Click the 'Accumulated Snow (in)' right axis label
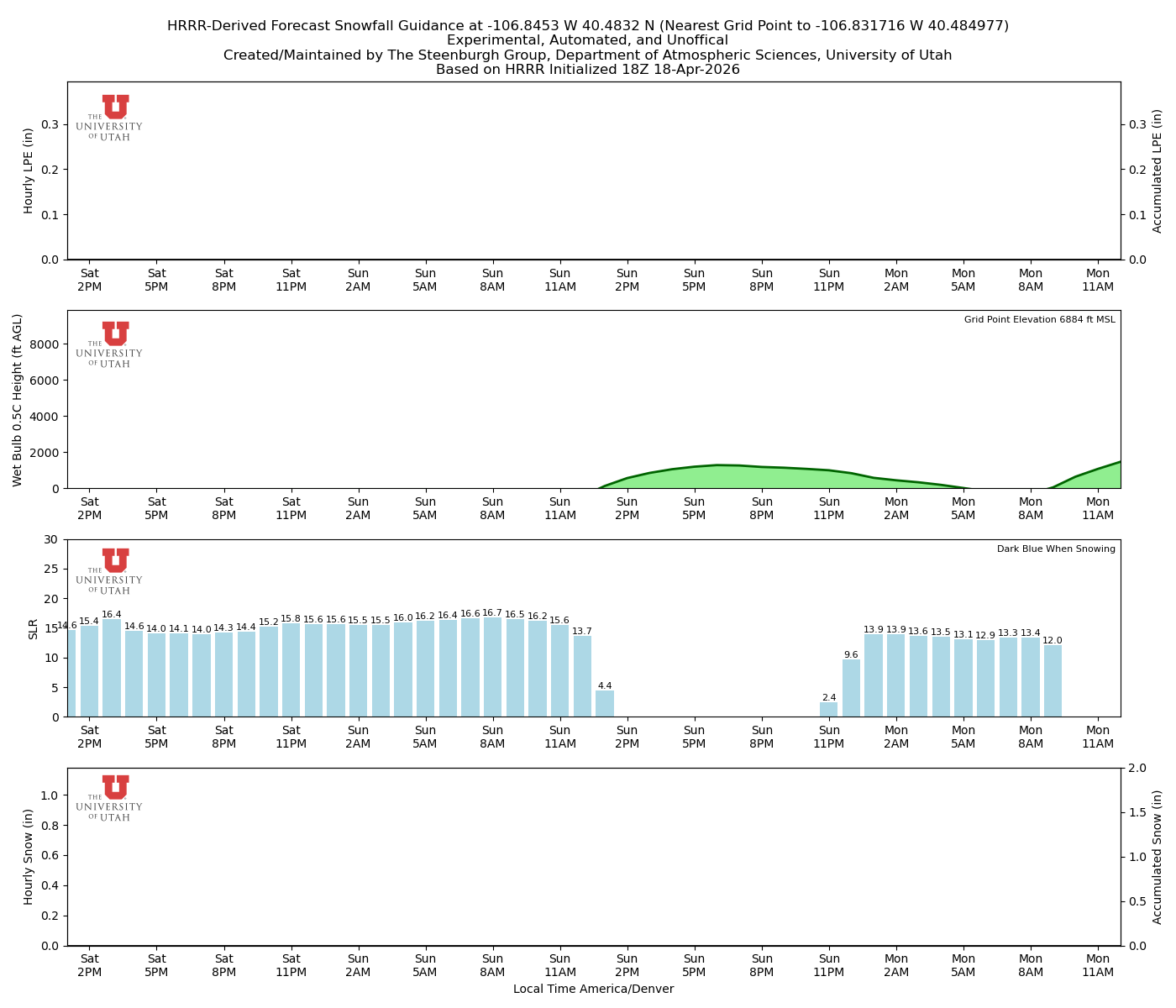 pos(1158,857)
